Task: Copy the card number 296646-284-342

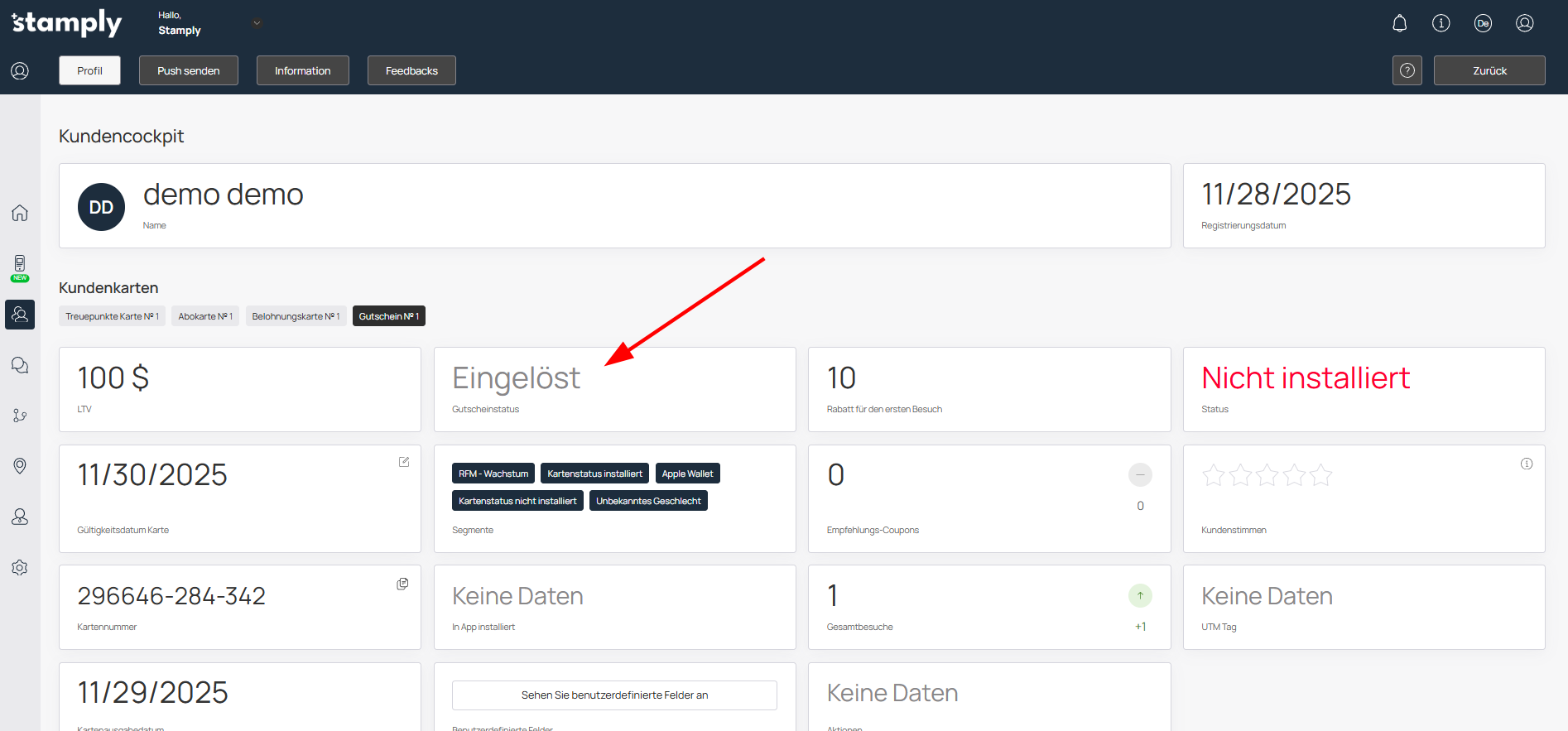Action: [x=402, y=584]
